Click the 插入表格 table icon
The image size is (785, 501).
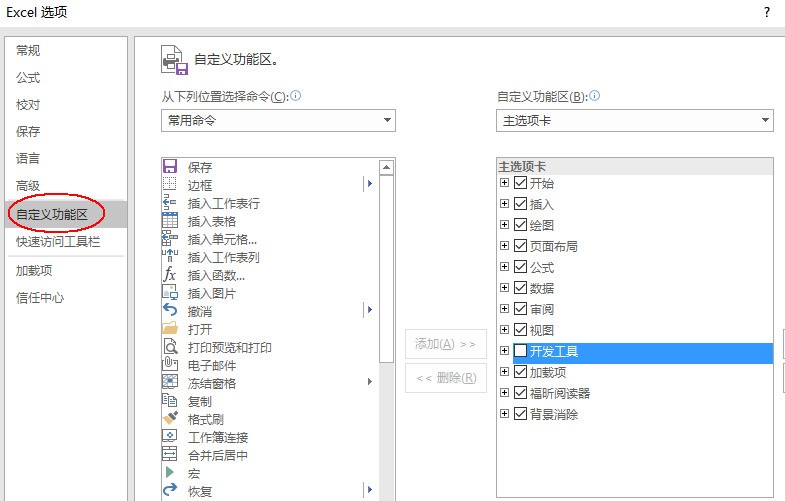(x=170, y=220)
